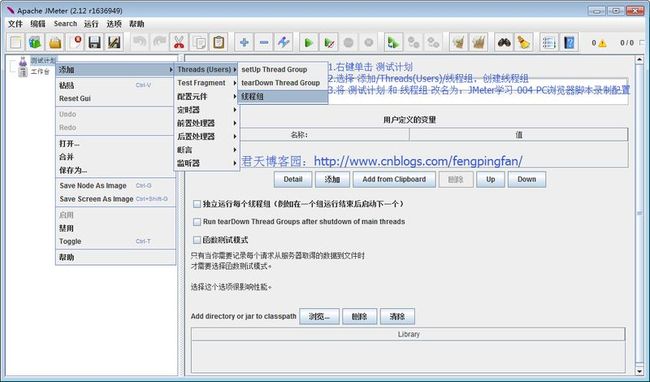Open the 运行 menu

click(x=91, y=24)
